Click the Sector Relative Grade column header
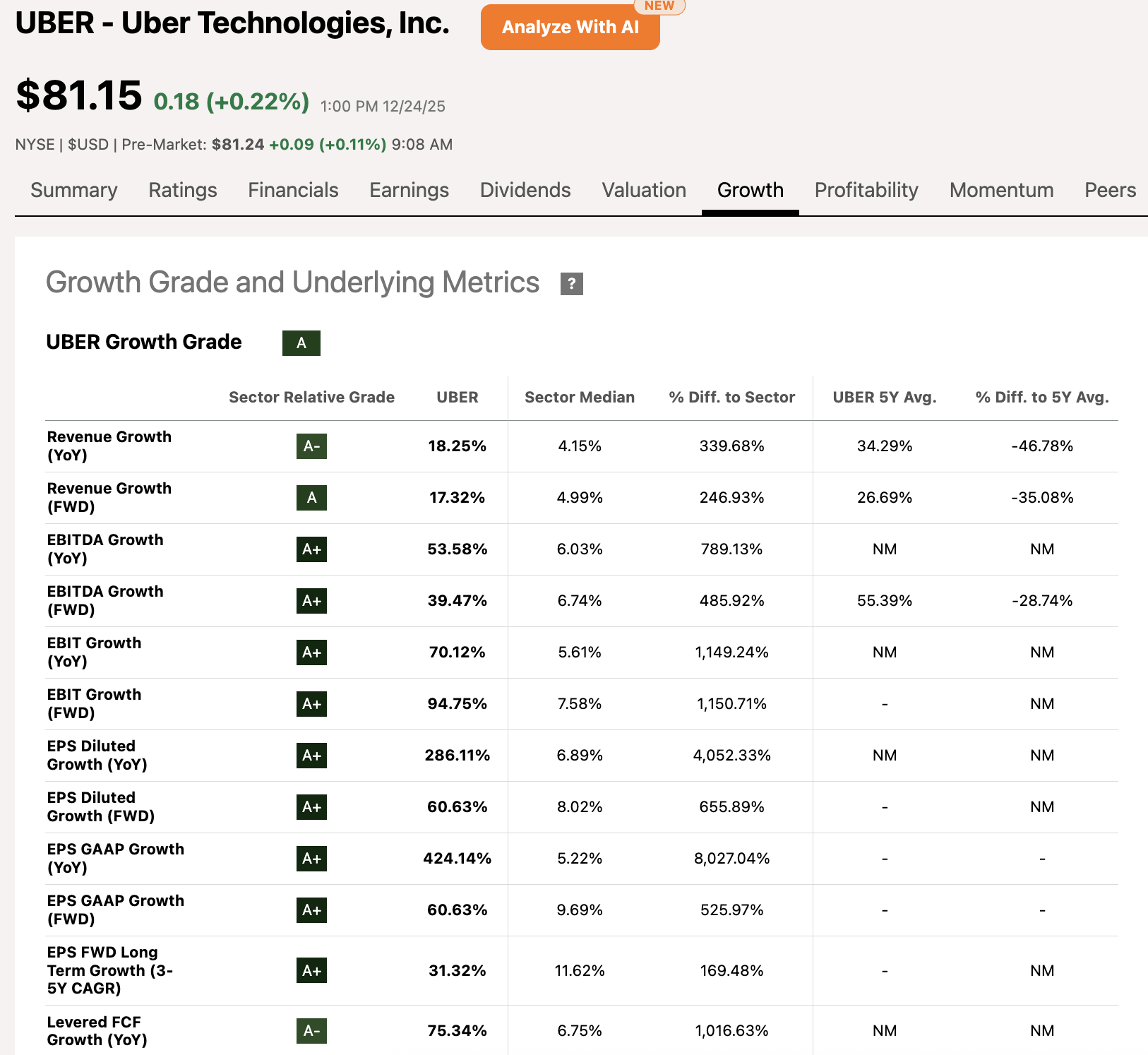Image resolution: width=1148 pixels, height=1055 pixels. pos(311,398)
